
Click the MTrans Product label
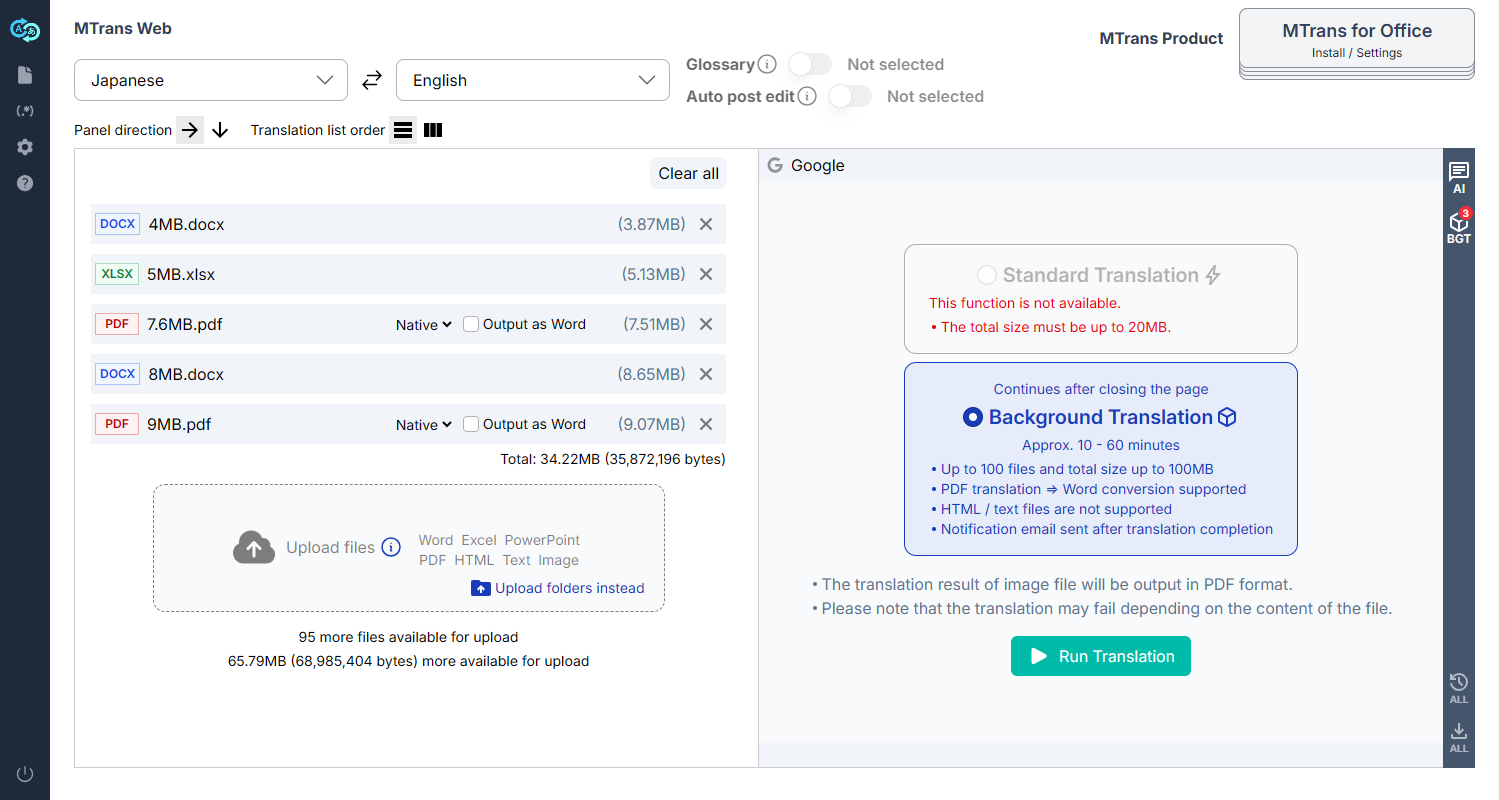[x=1161, y=38]
